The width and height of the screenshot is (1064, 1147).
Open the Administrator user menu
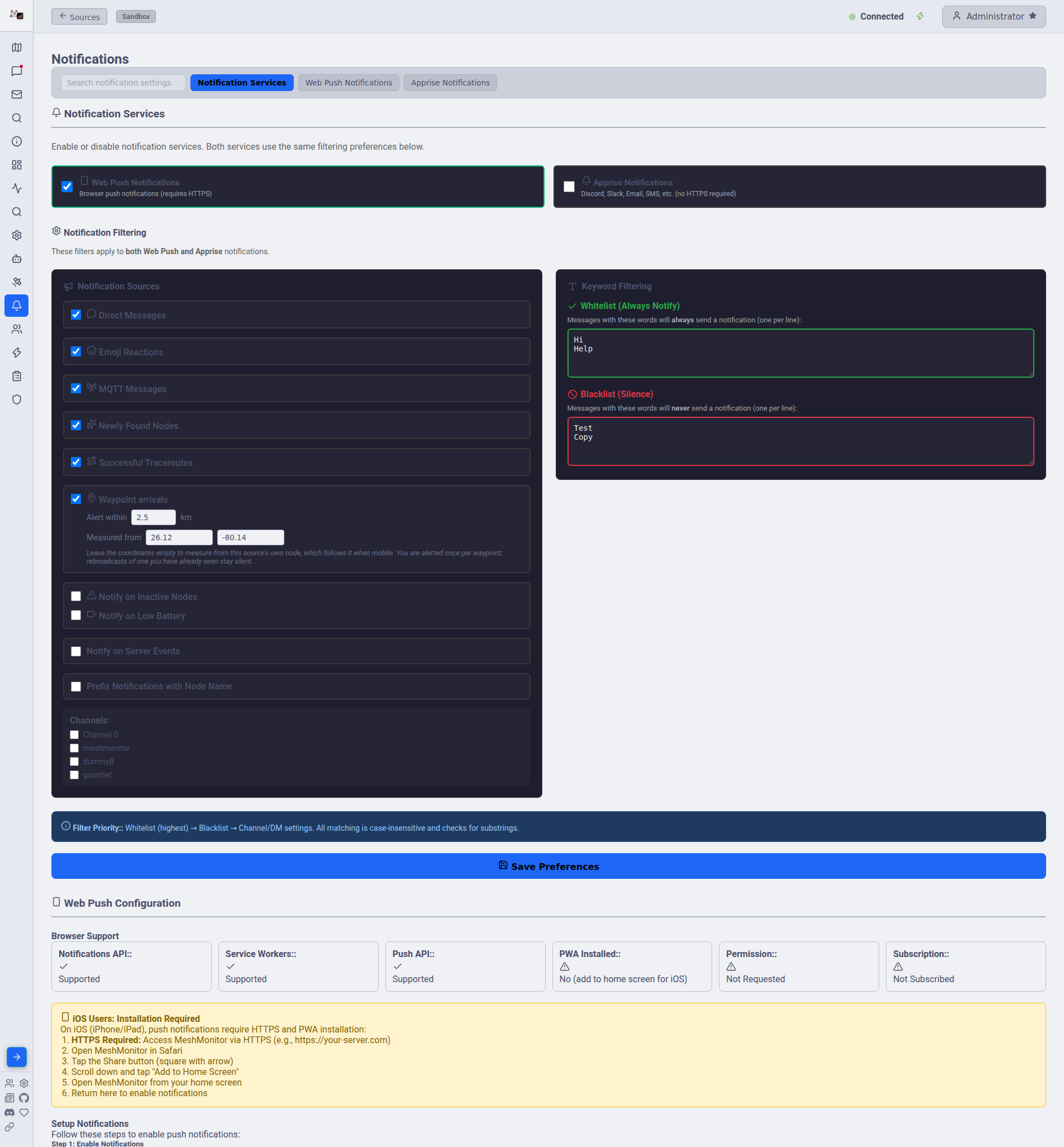994,16
